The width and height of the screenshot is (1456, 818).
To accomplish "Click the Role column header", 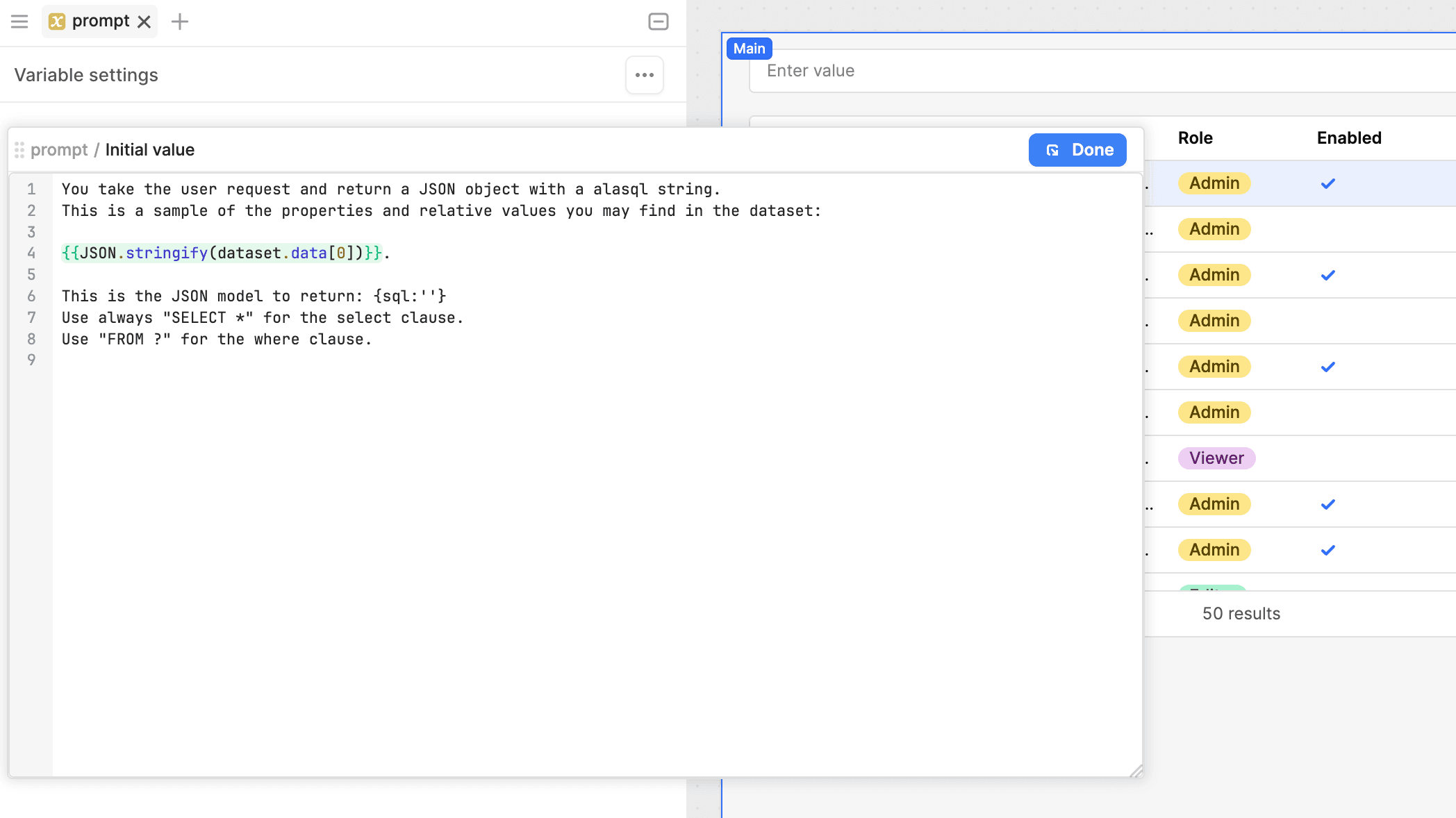I will [x=1195, y=138].
